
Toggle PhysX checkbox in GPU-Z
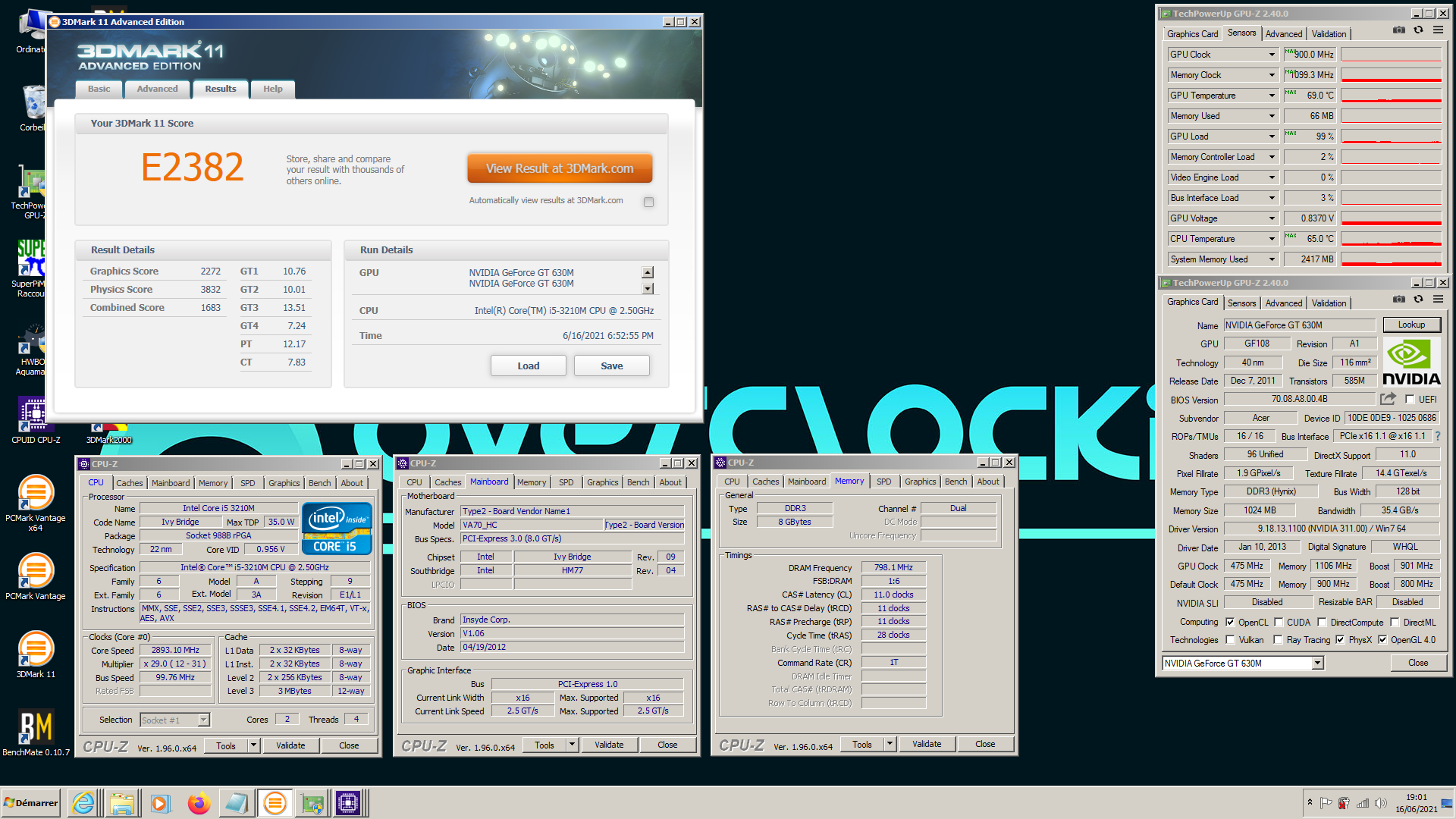click(1340, 640)
